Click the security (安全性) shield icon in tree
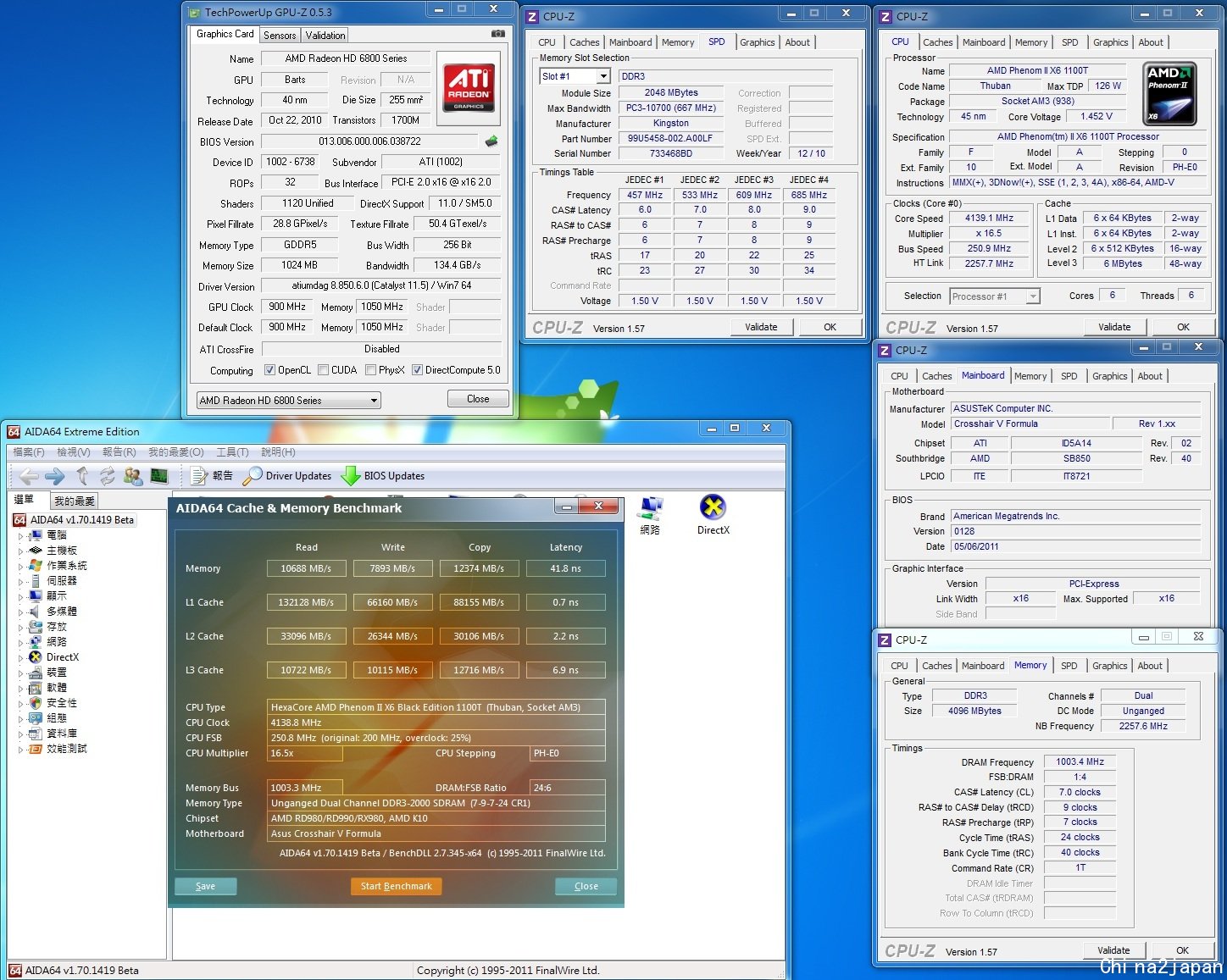The height and width of the screenshot is (980, 1227). click(x=36, y=703)
